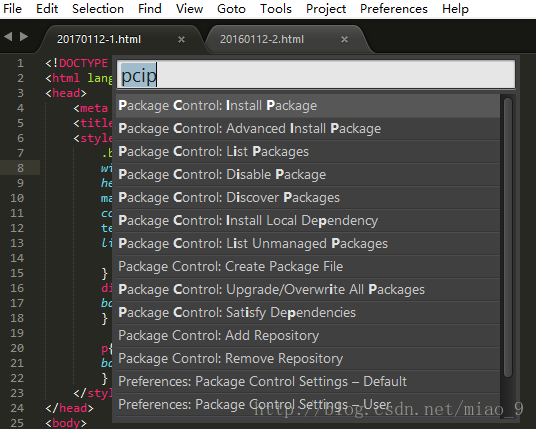Open the Project menu
The image size is (536, 429).
(x=326, y=9)
